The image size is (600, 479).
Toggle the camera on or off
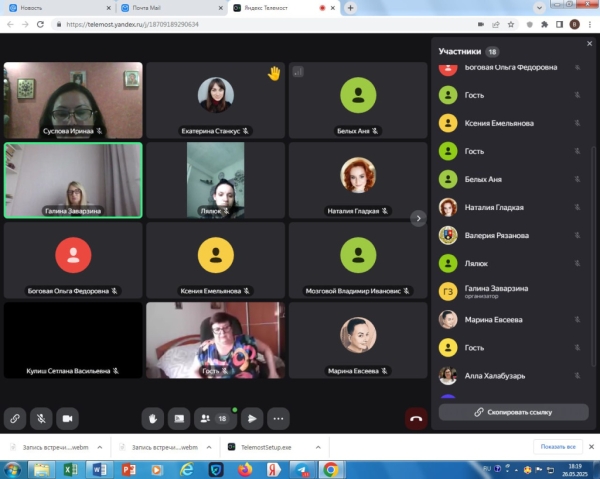pos(68,418)
